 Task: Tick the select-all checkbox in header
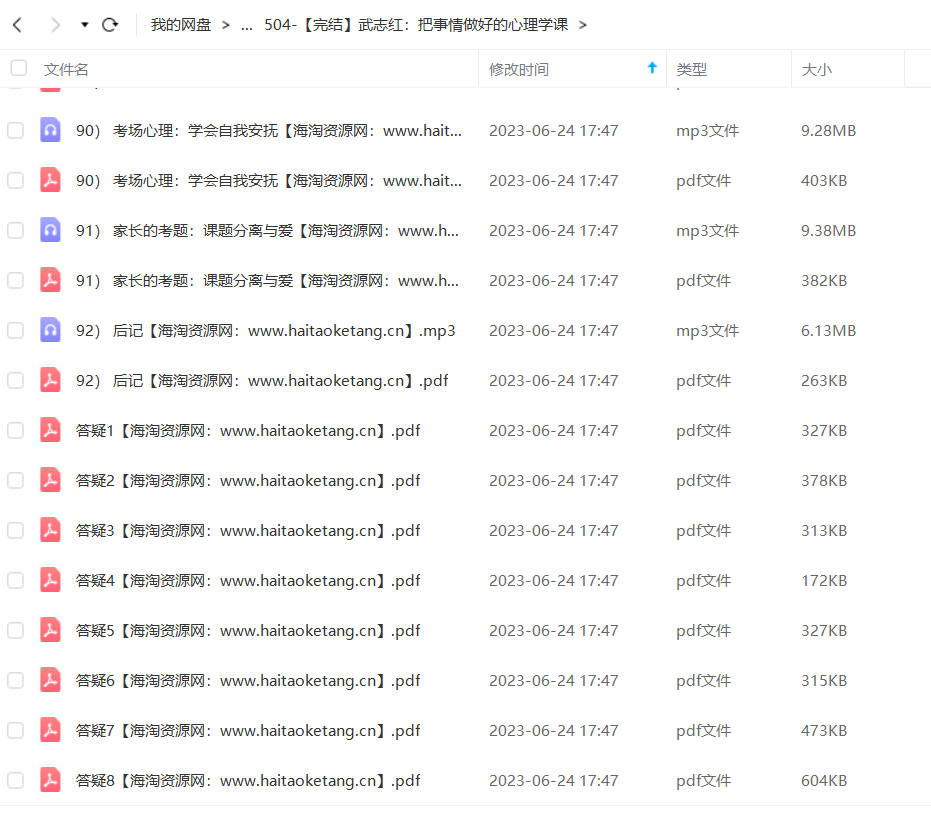click(x=19, y=68)
